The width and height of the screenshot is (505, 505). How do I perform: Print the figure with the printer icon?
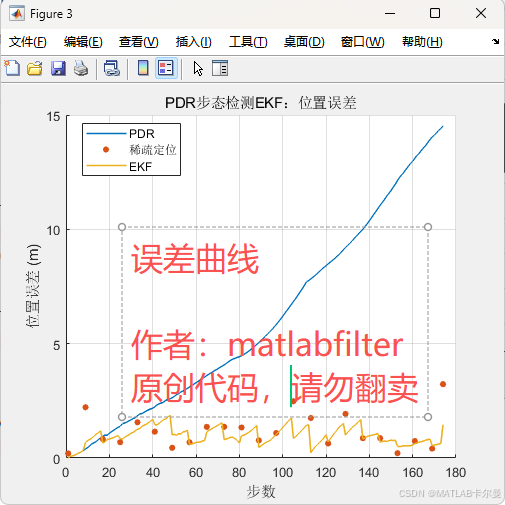pos(81,69)
